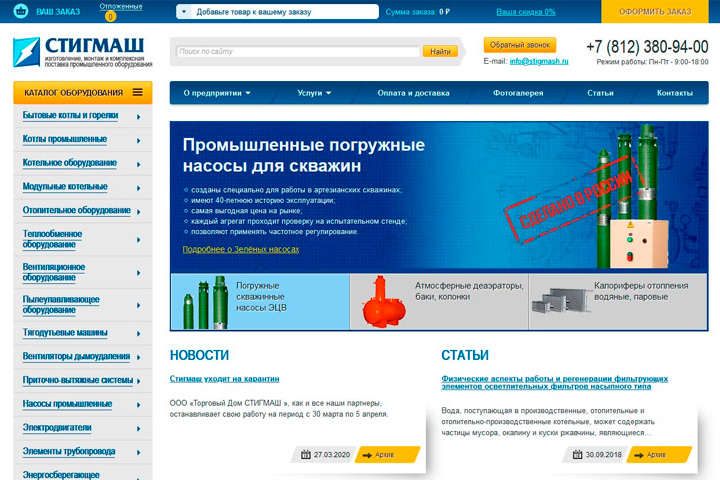720x480 pixels.
Task: Click Обратный звонок button
Action: tap(520, 45)
